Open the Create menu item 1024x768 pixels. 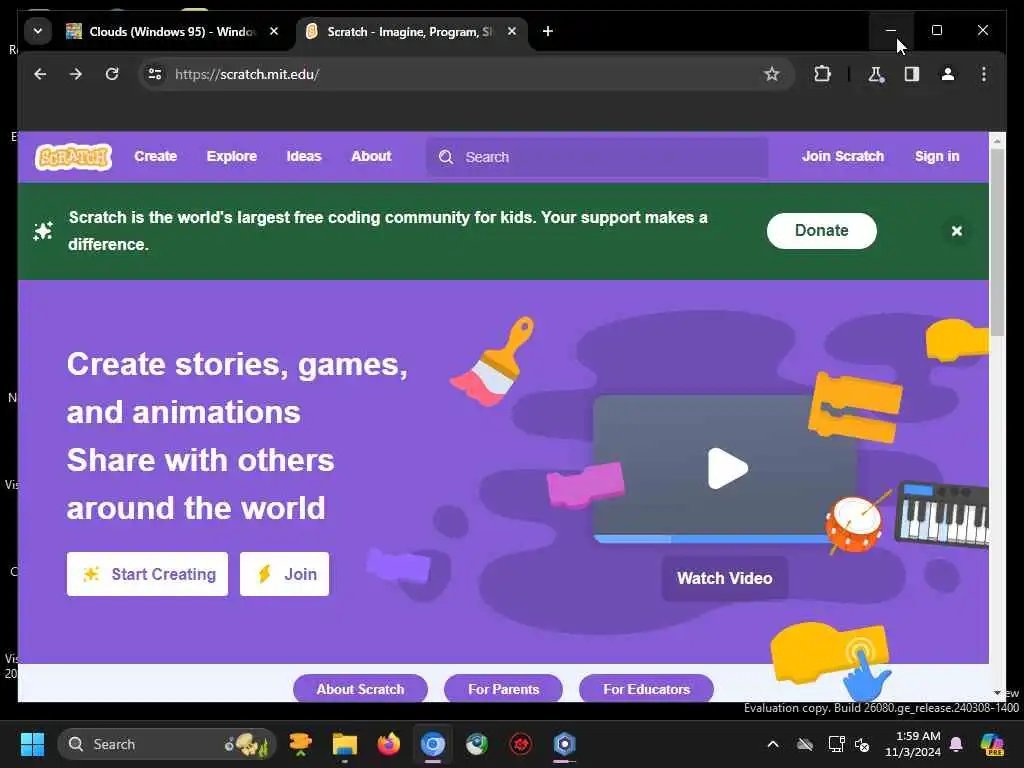pyautogui.click(x=155, y=157)
